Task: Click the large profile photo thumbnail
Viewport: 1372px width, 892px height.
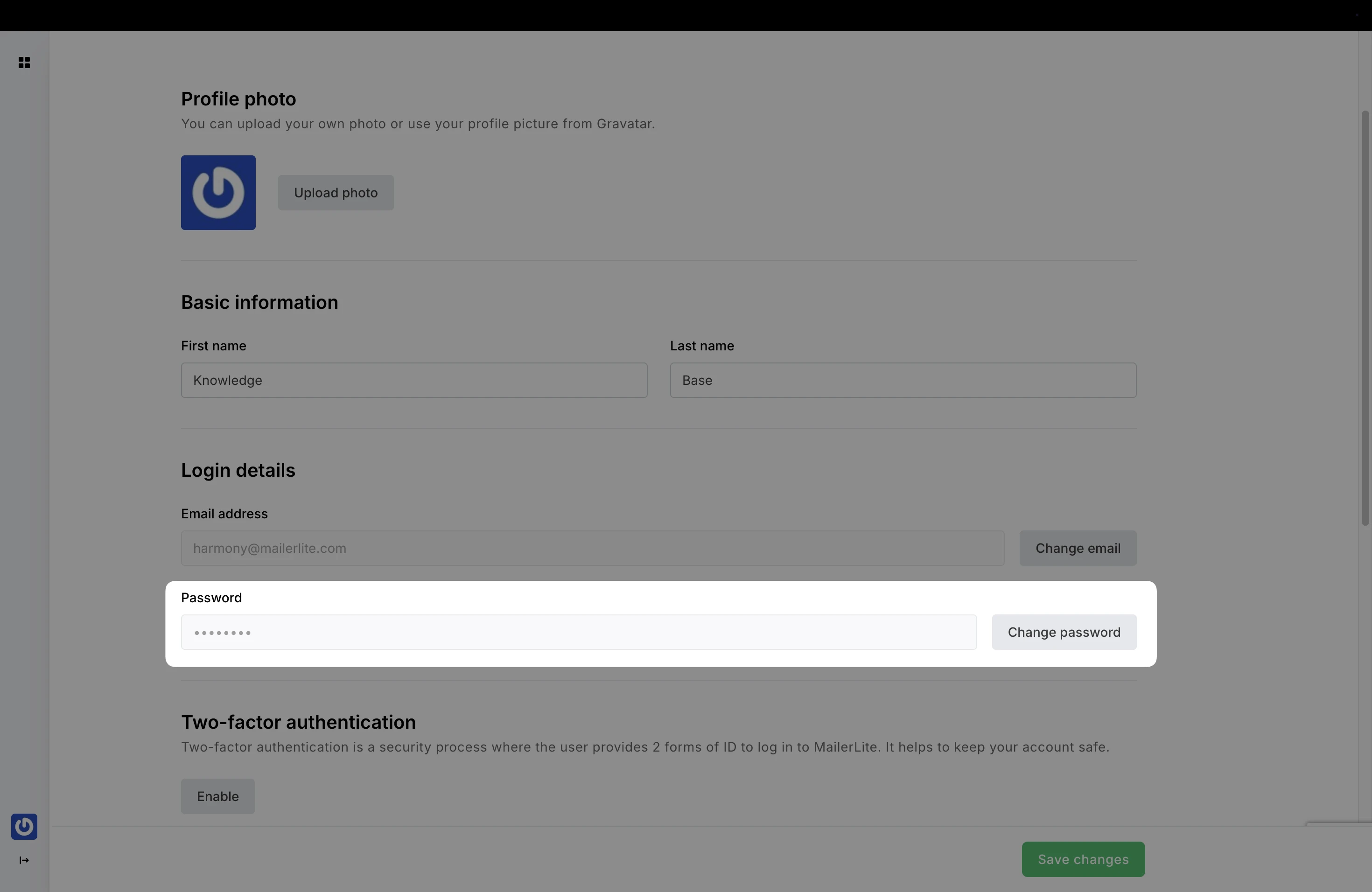Action: (x=218, y=193)
